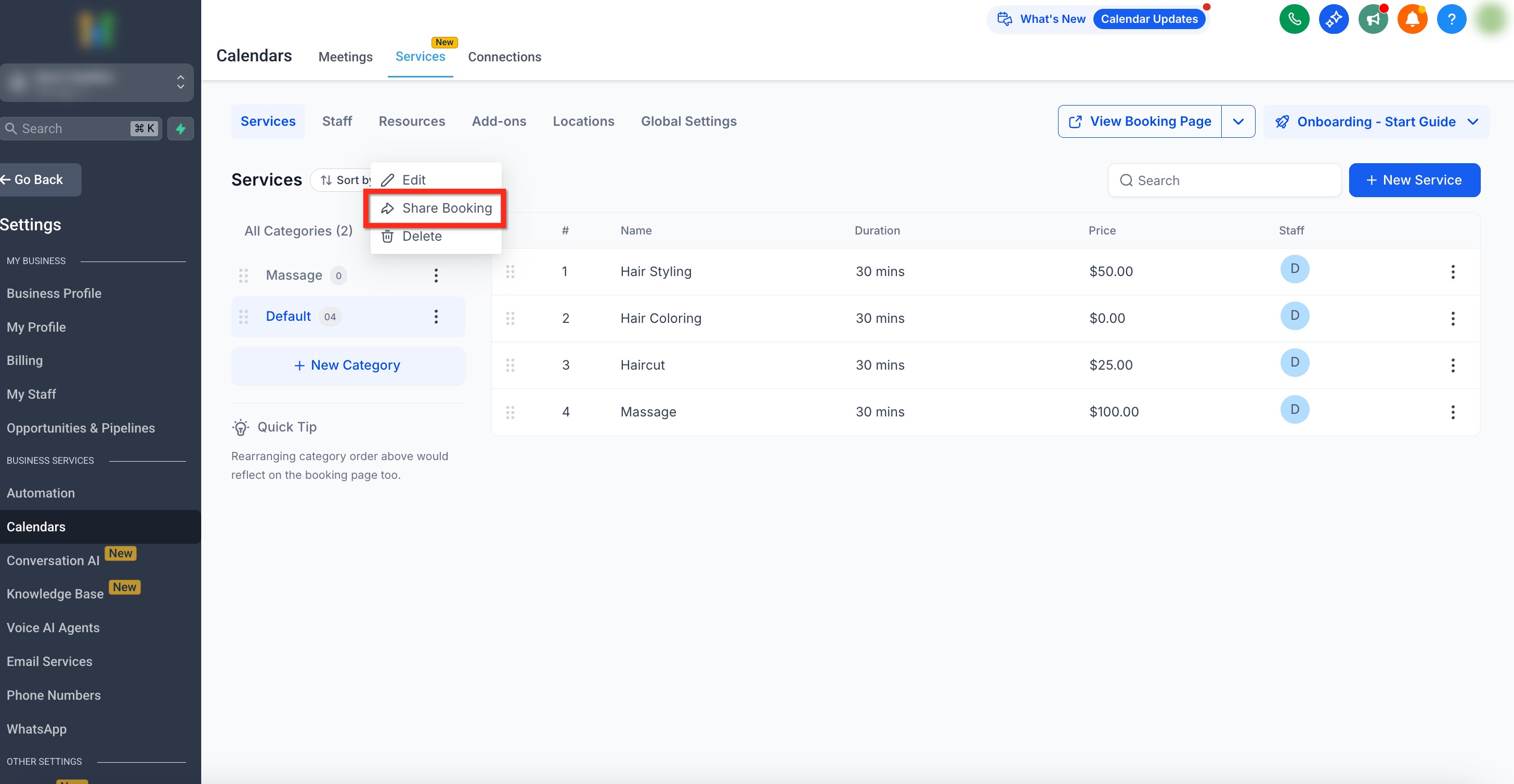Choose Delete in the category menu
The width and height of the screenshot is (1514, 784).
pyautogui.click(x=422, y=236)
